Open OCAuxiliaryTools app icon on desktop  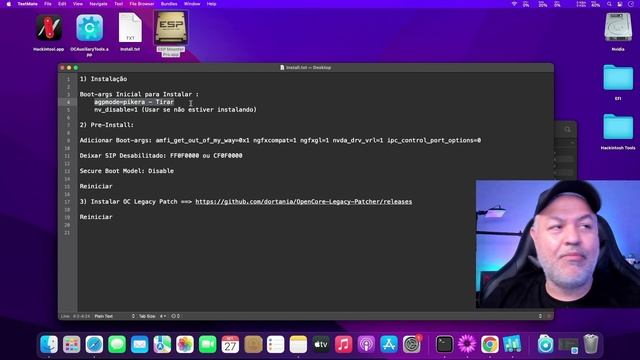click(x=89, y=28)
